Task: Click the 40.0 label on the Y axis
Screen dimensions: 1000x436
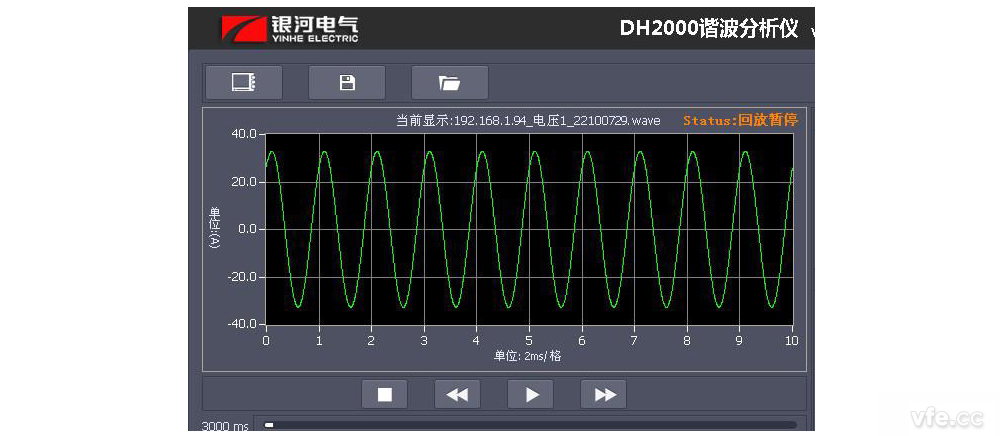Action: (x=244, y=134)
